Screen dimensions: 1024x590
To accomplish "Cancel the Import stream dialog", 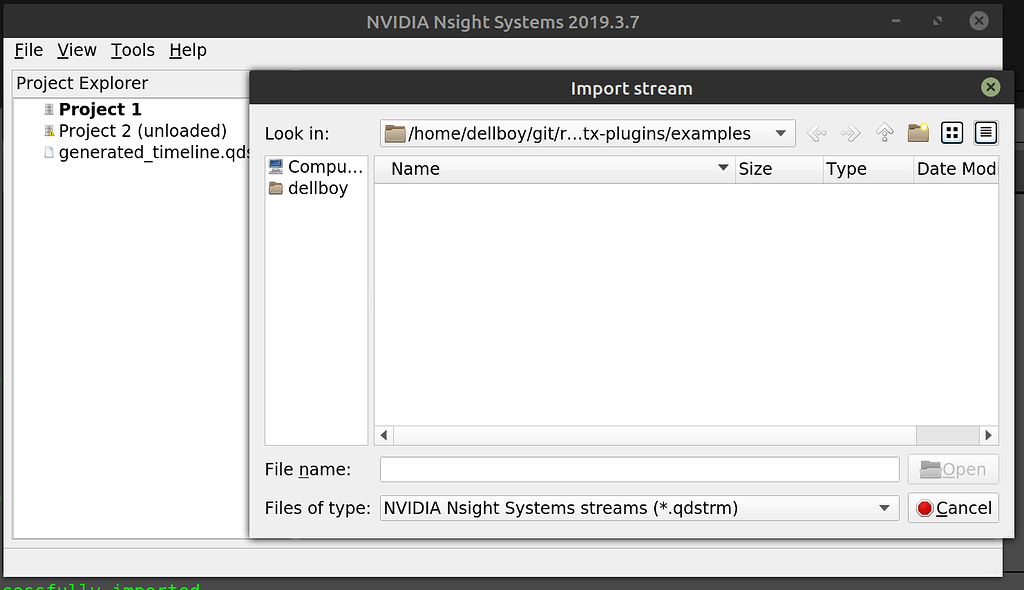I will pyautogui.click(x=953, y=507).
